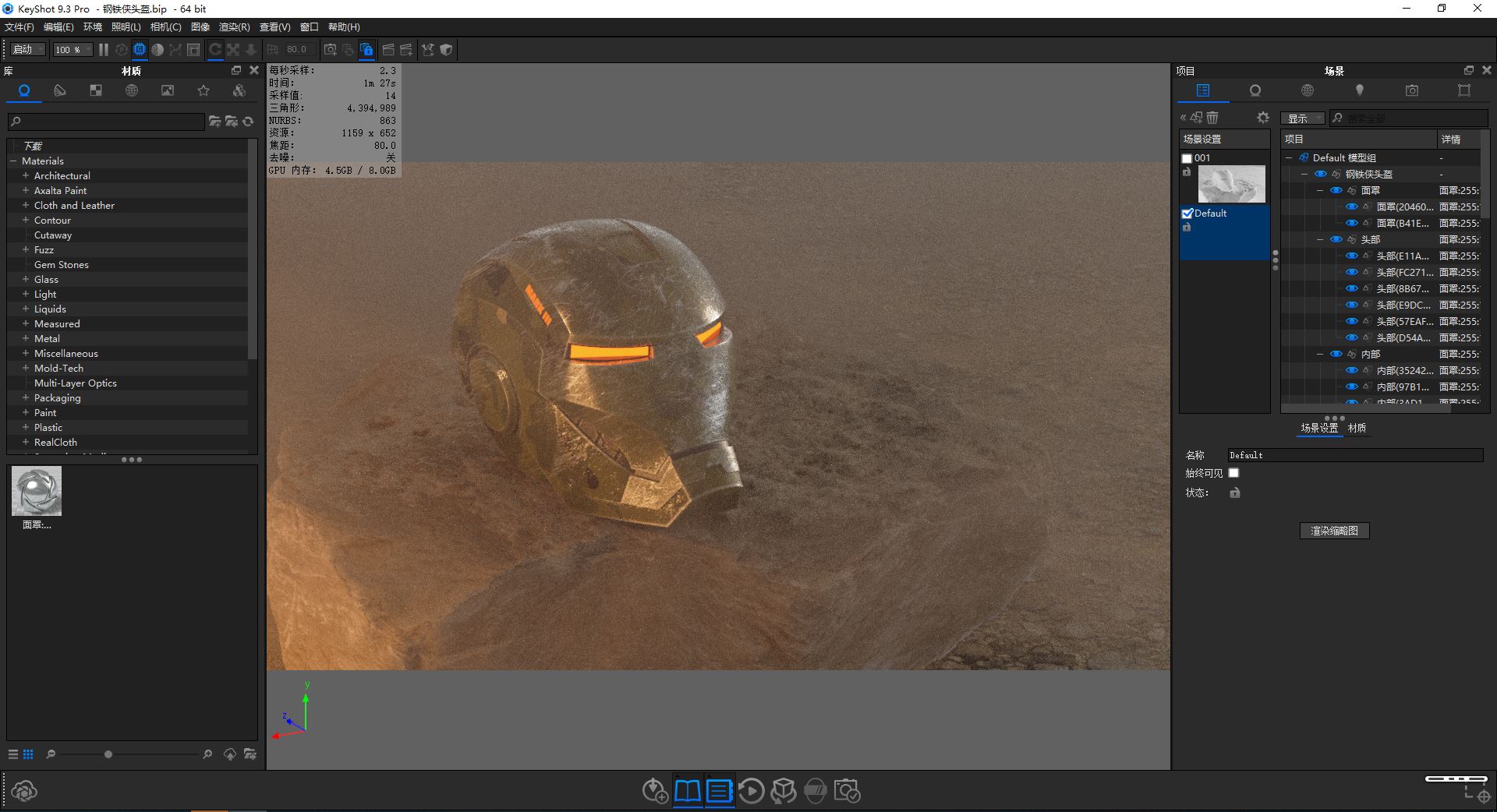The image size is (1497, 812).
Task: Toggle visibility of the 头部 group
Action: 1335,239
